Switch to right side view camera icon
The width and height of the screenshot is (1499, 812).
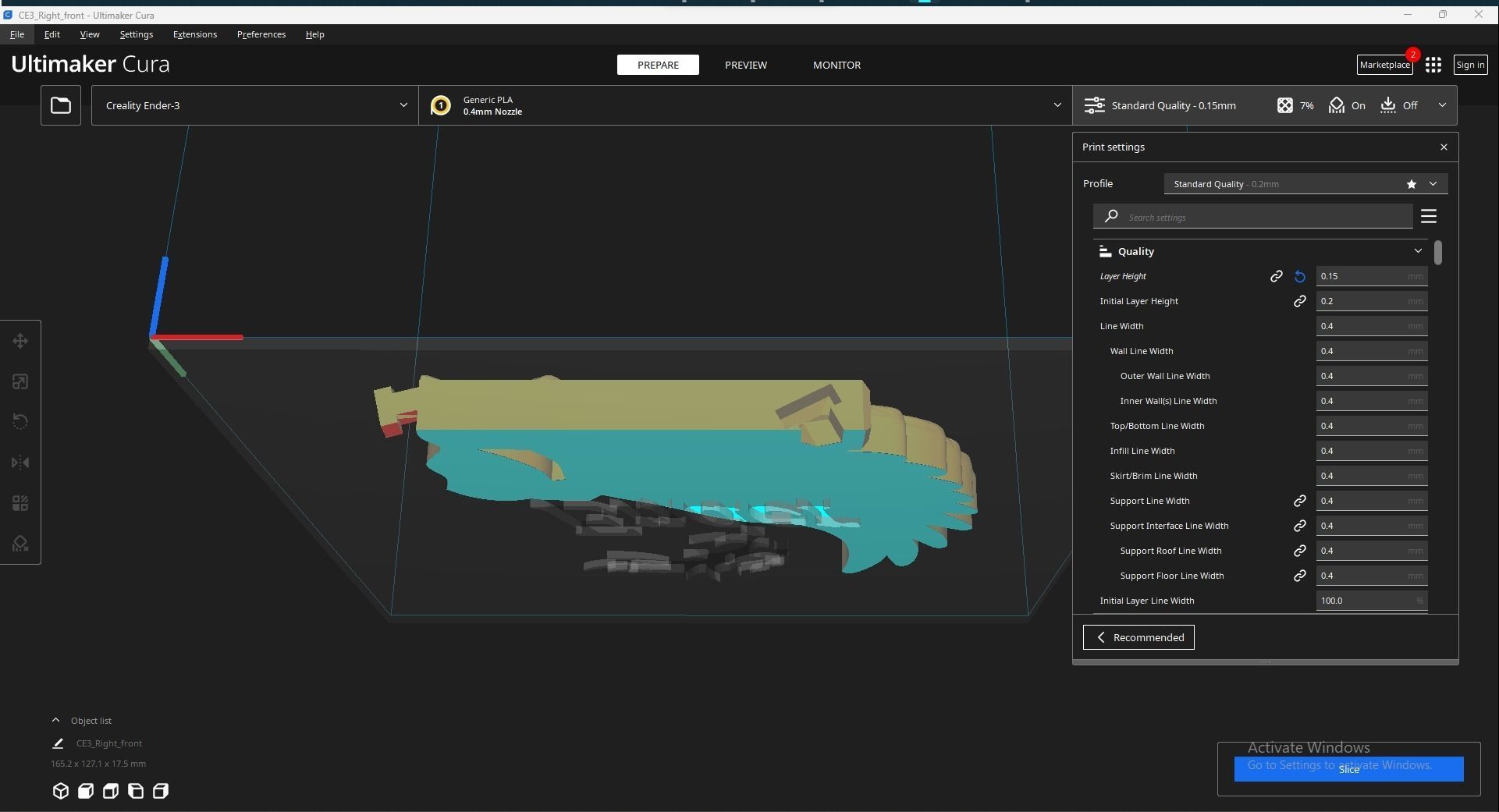click(161, 791)
